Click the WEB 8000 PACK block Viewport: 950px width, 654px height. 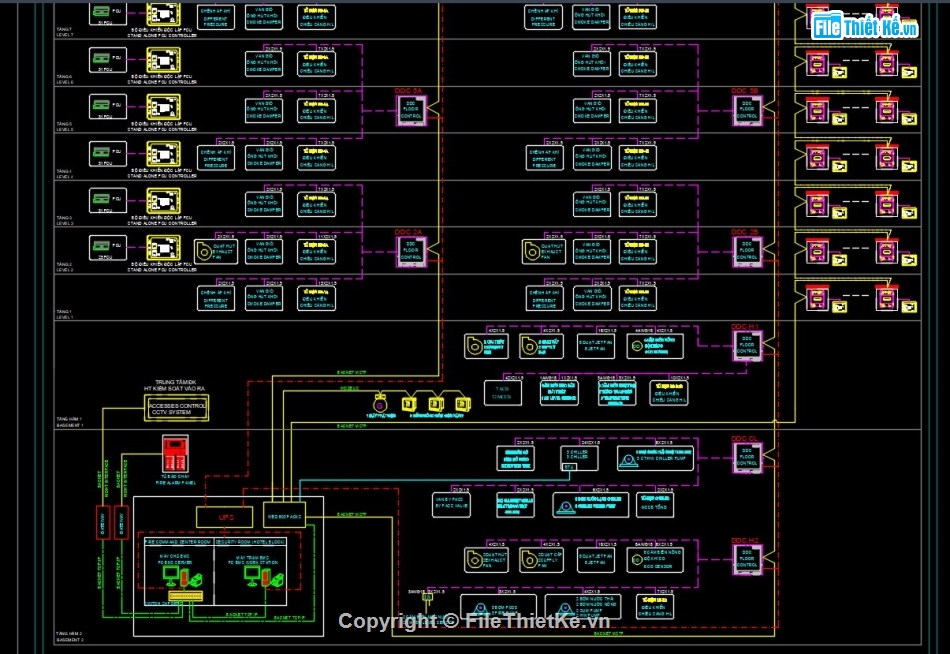click(284, 515)
